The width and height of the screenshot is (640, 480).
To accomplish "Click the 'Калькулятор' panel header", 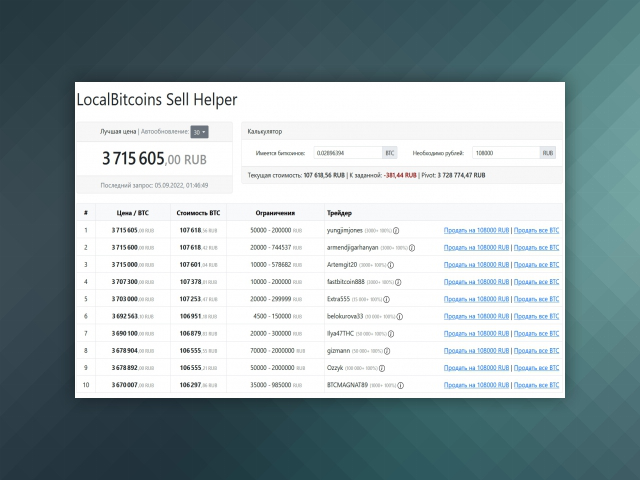I will point(264,131).
